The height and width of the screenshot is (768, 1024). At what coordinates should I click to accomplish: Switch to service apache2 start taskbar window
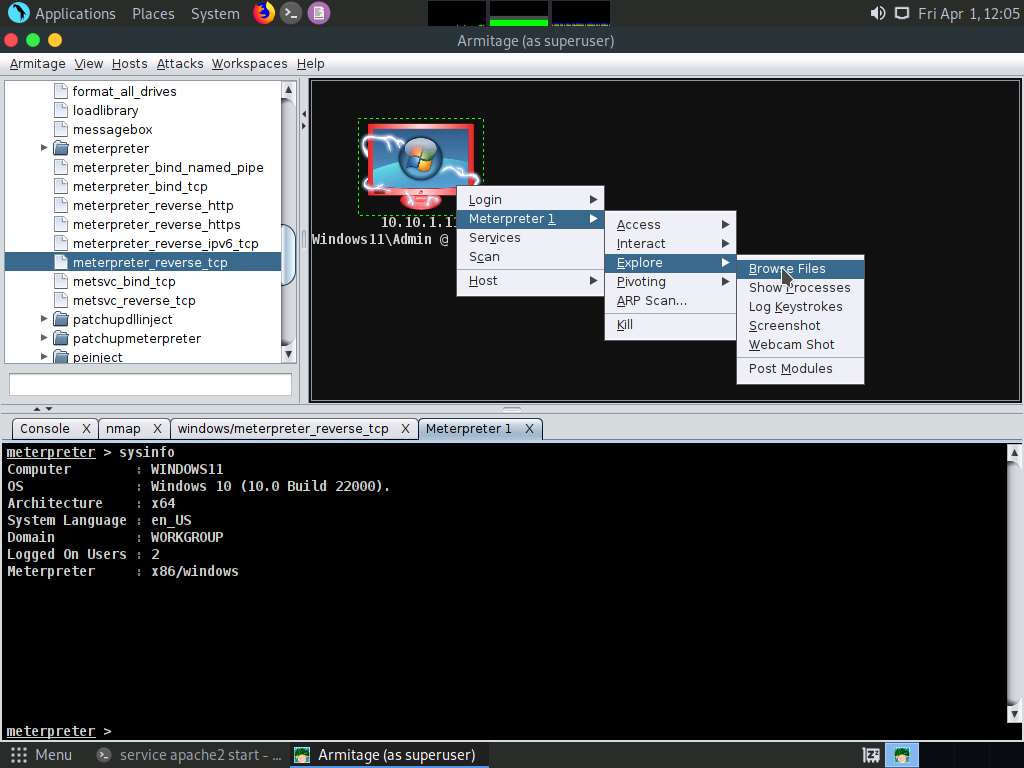190,755
